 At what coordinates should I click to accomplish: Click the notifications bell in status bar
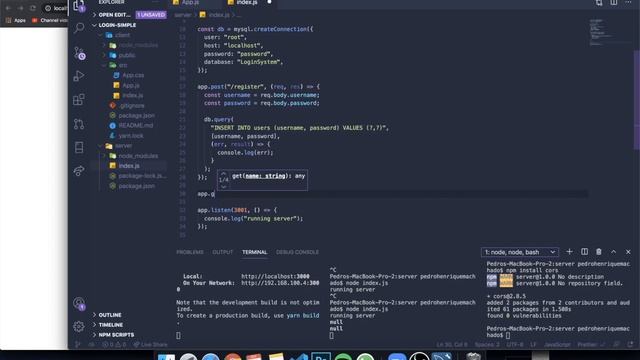[631, 344]
